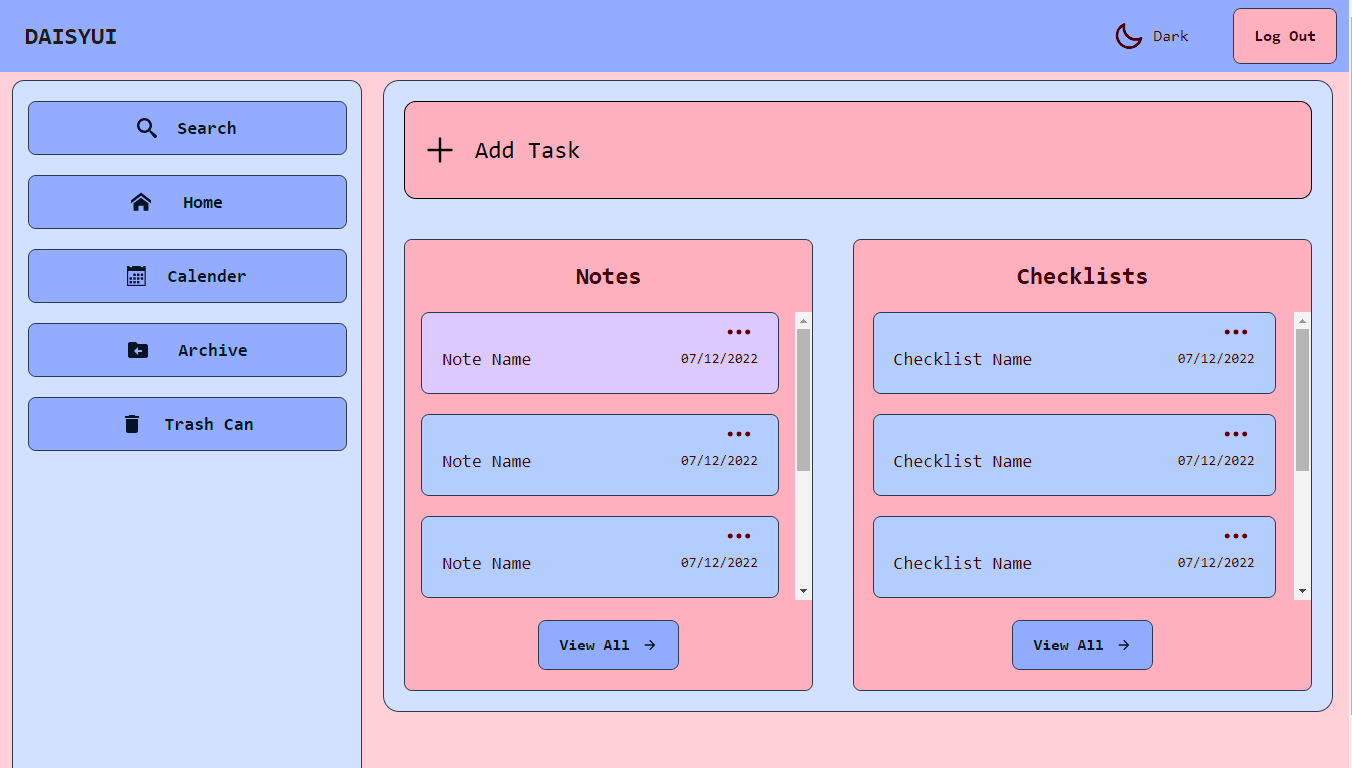Click the Checklists panel heading
This screenshot has width=1352, height=768.
click(x=1082, y=276)
